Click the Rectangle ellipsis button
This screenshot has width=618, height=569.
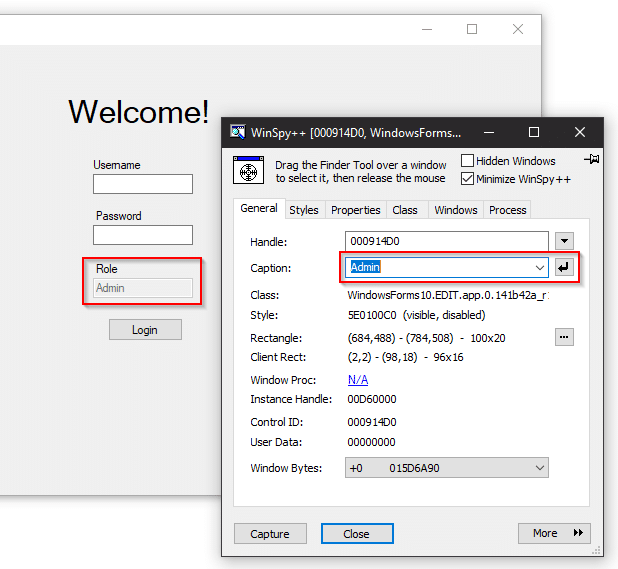pos(564,337)
